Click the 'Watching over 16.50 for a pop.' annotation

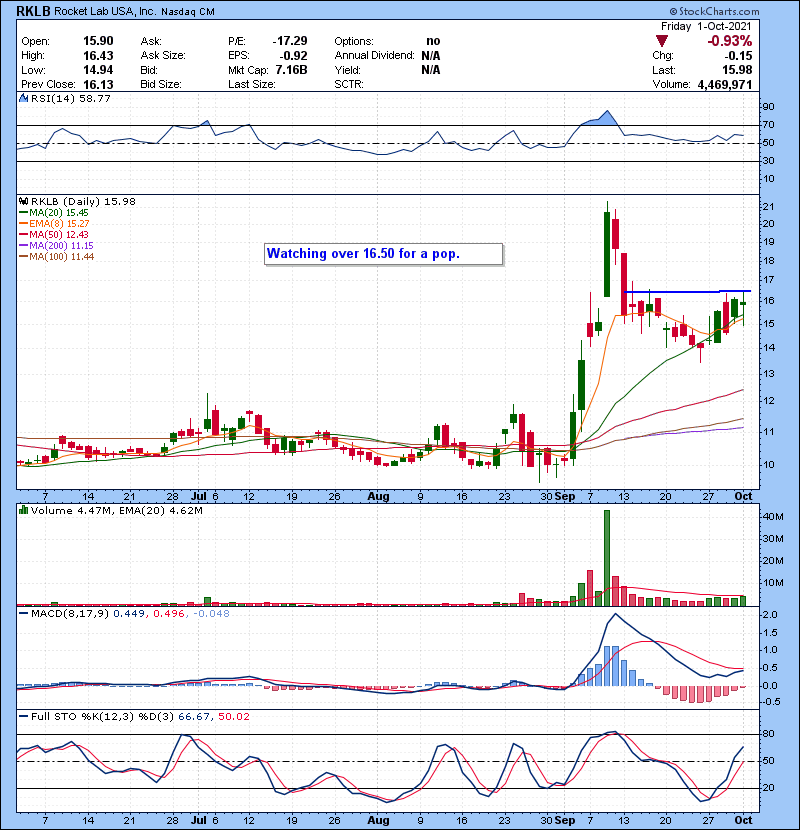pos(383,254)
